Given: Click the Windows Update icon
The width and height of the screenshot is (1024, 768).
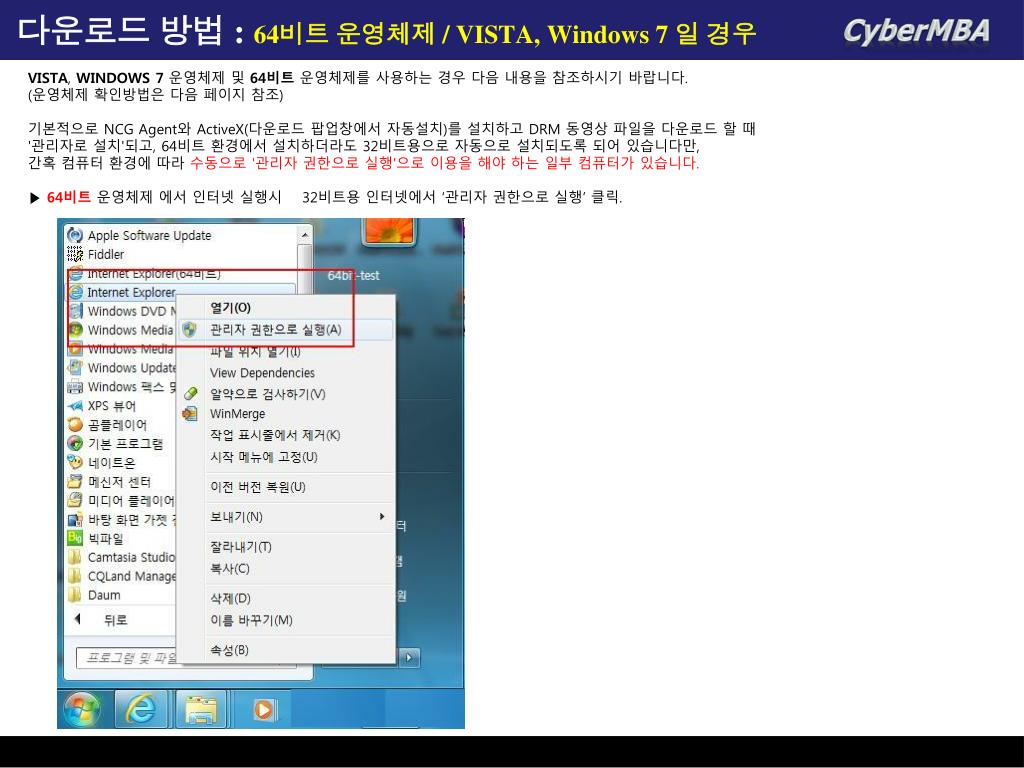Looking at the screenshot, I should tap(75, 368).
